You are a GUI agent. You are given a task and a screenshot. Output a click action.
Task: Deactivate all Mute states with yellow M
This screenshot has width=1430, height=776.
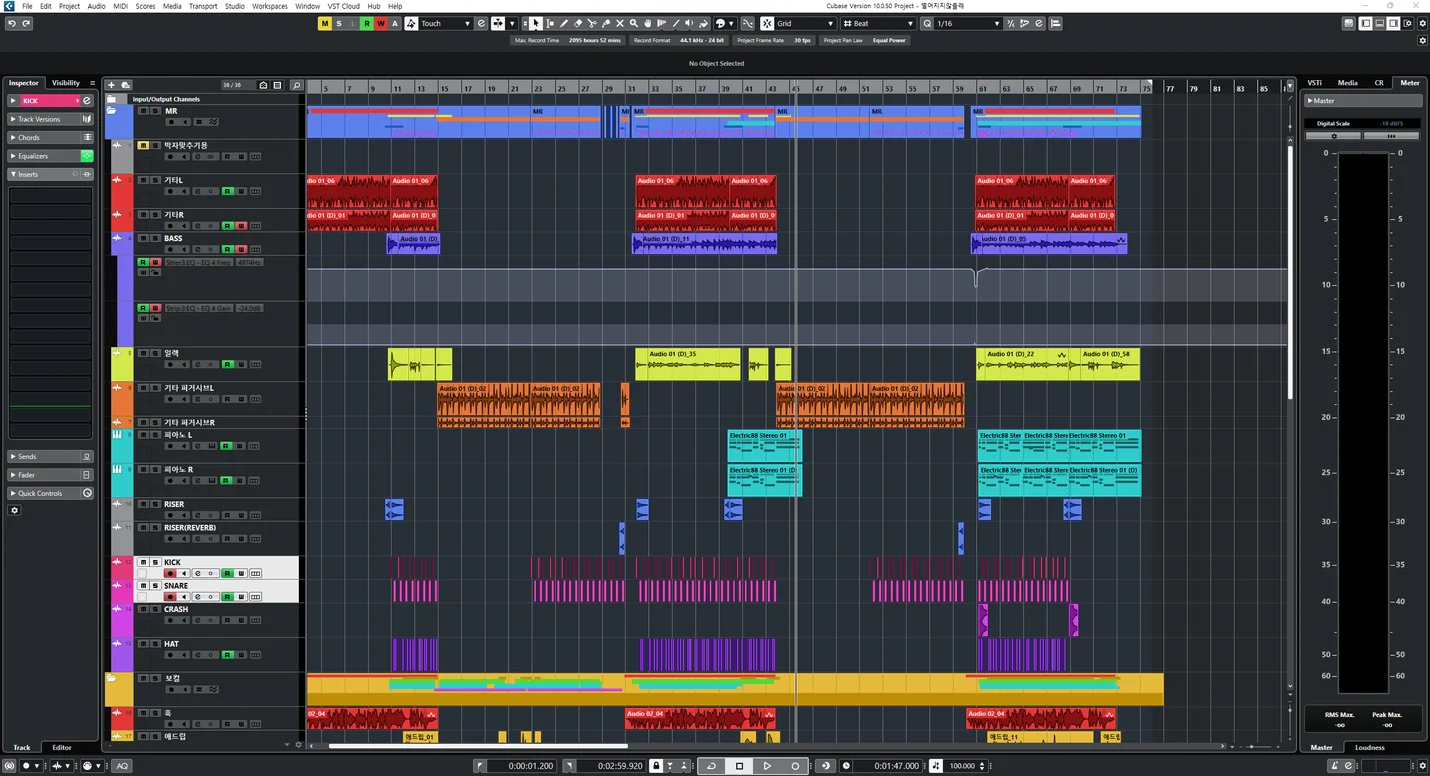point(324,23)
